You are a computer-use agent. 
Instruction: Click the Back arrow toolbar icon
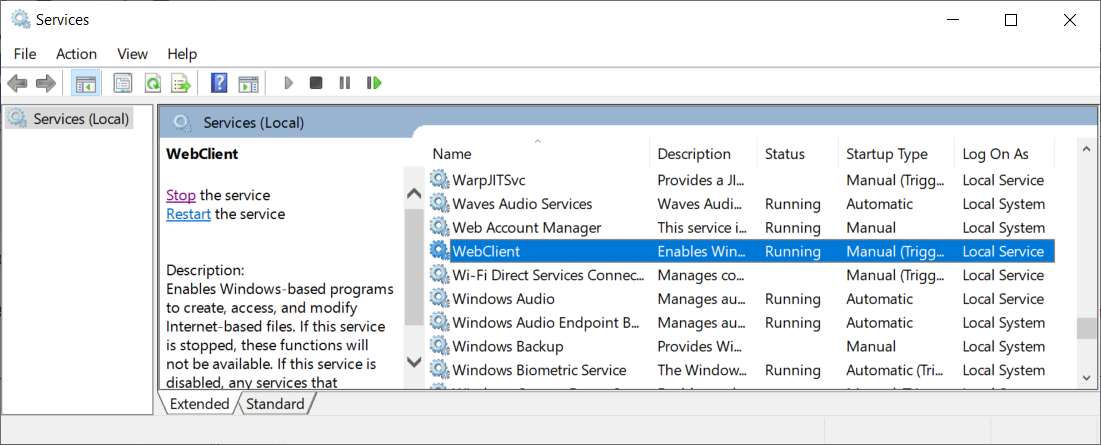click(x=18, y=84)
